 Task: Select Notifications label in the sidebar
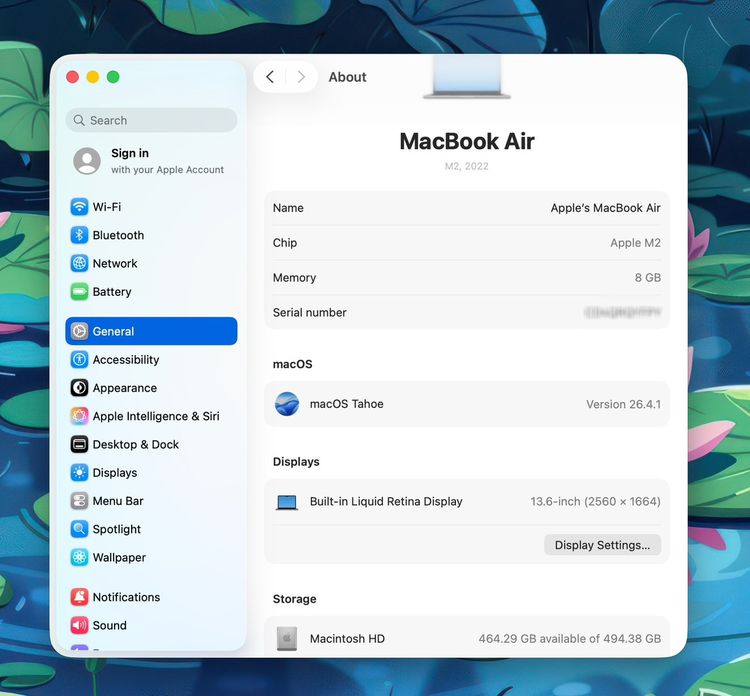126,597
